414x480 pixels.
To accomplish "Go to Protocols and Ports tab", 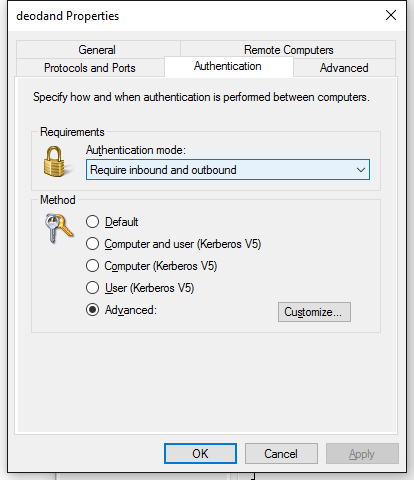I will click(x=90, y=68).
